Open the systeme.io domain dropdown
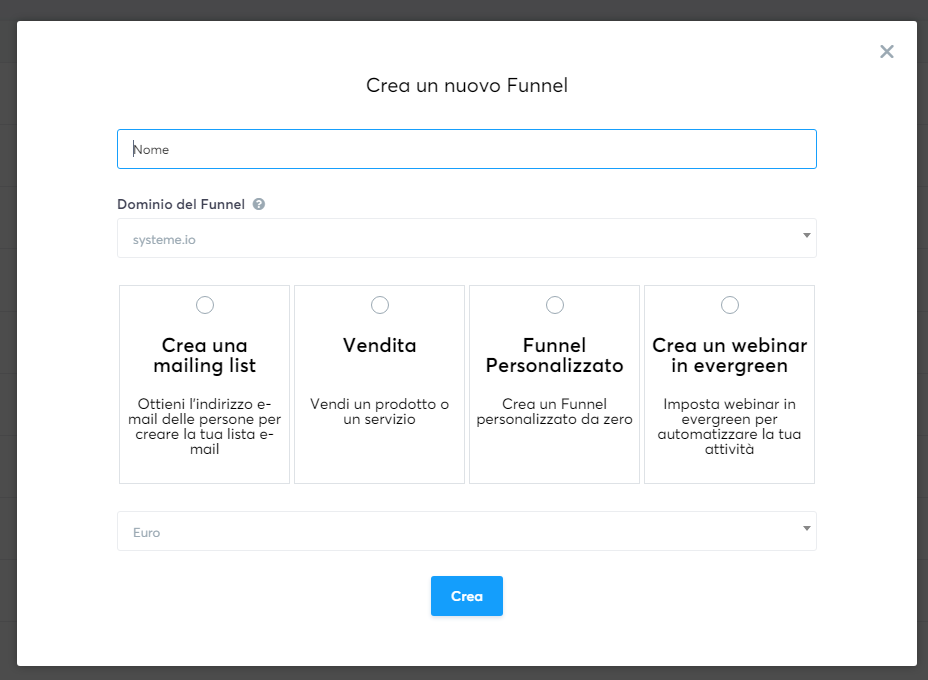Screen dimensions: 928x680 click(x=466, y=238)
